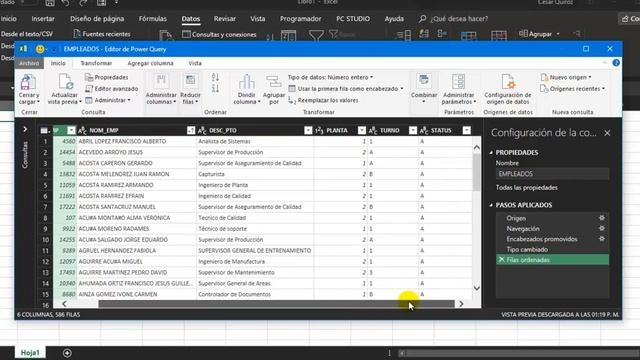Click the smiley feedback icon in title bar
The image size is (640, 360).
point(40,49)
